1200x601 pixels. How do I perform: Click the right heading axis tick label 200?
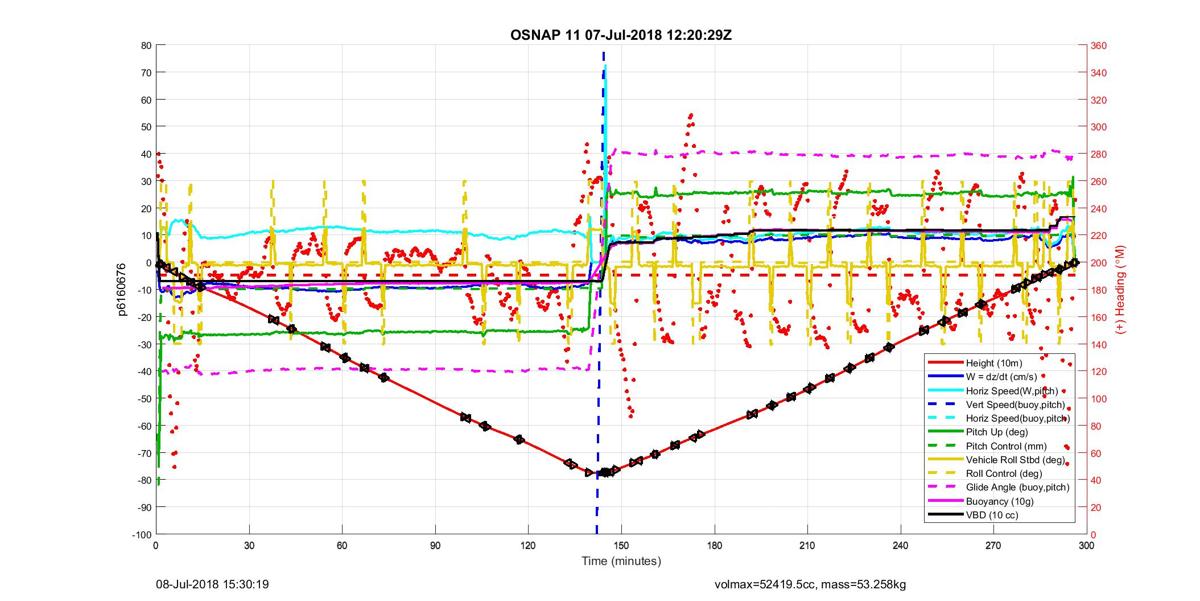(1100, 263)
